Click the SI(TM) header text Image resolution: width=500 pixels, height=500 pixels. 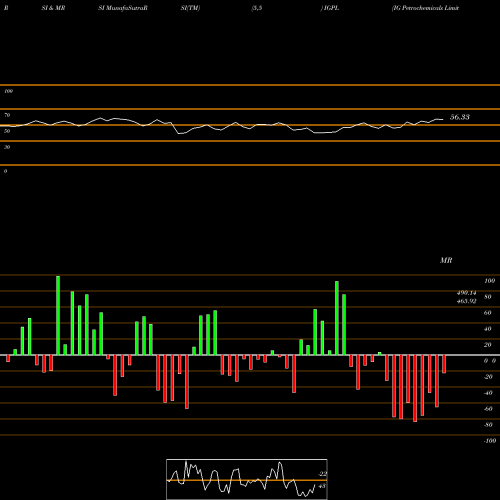click(x=190, y=8)
